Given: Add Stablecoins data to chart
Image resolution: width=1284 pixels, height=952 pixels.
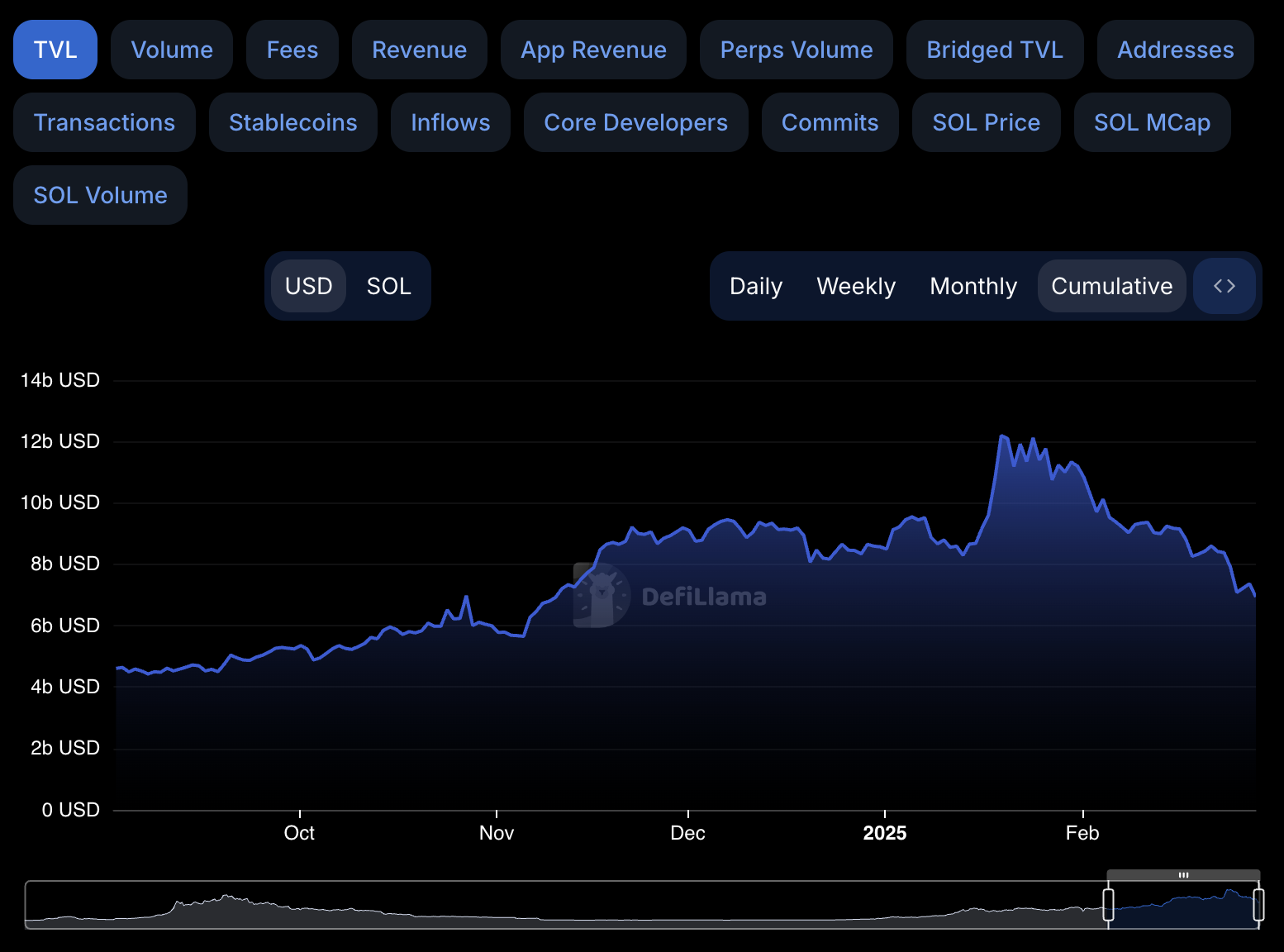Looking at the screenshot, I should pyautogui.click(x=292, y=122).
